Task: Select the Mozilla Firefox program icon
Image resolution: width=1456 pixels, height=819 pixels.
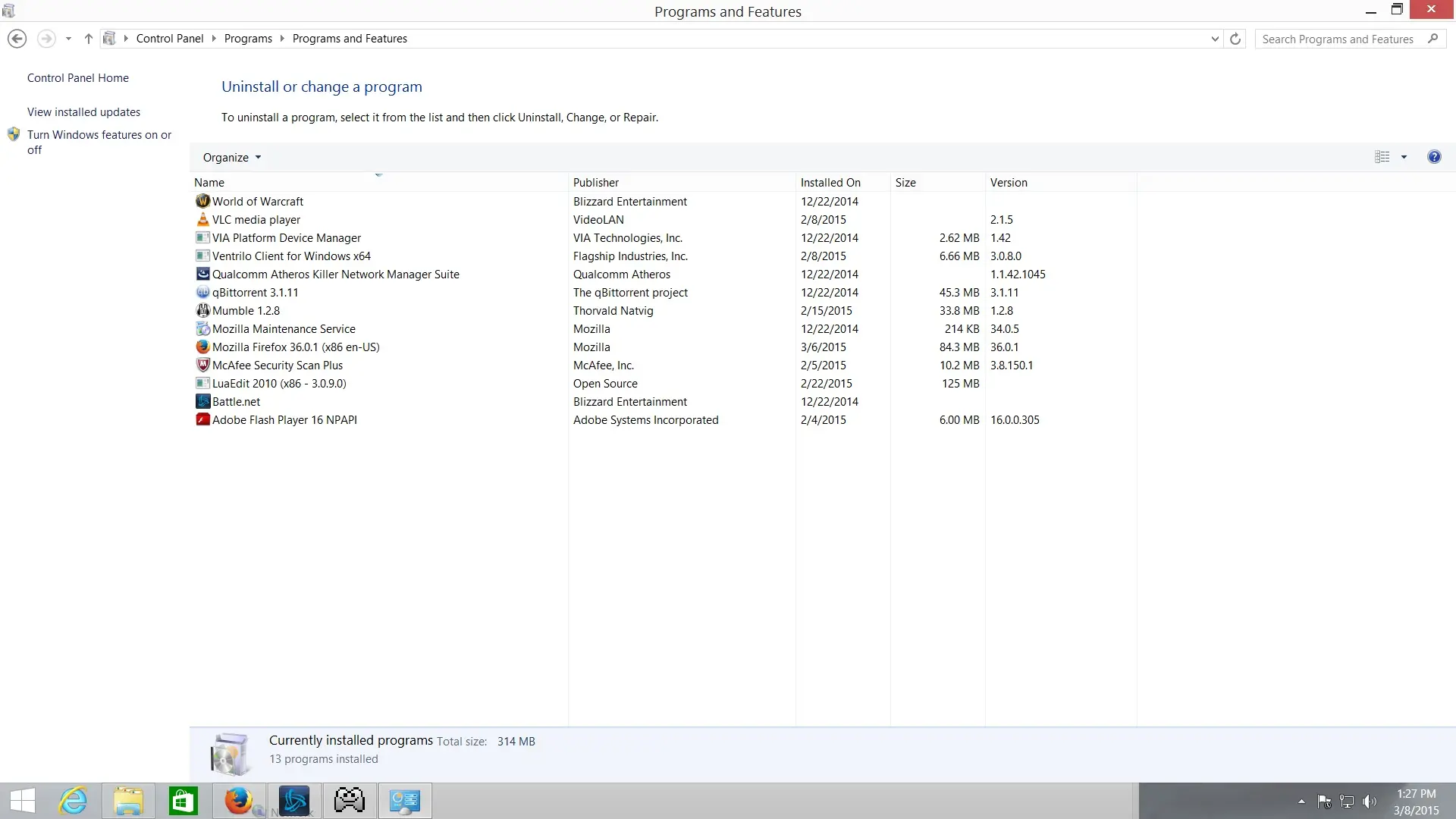Action: tap(202, 347)
